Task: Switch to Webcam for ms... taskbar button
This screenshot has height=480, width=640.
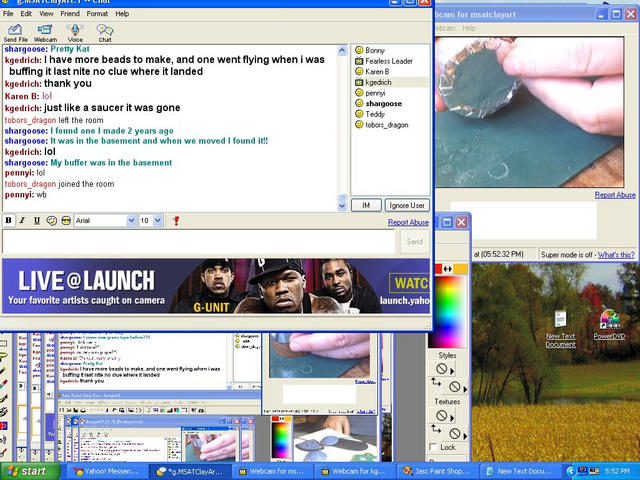Action: pos(272,471)
